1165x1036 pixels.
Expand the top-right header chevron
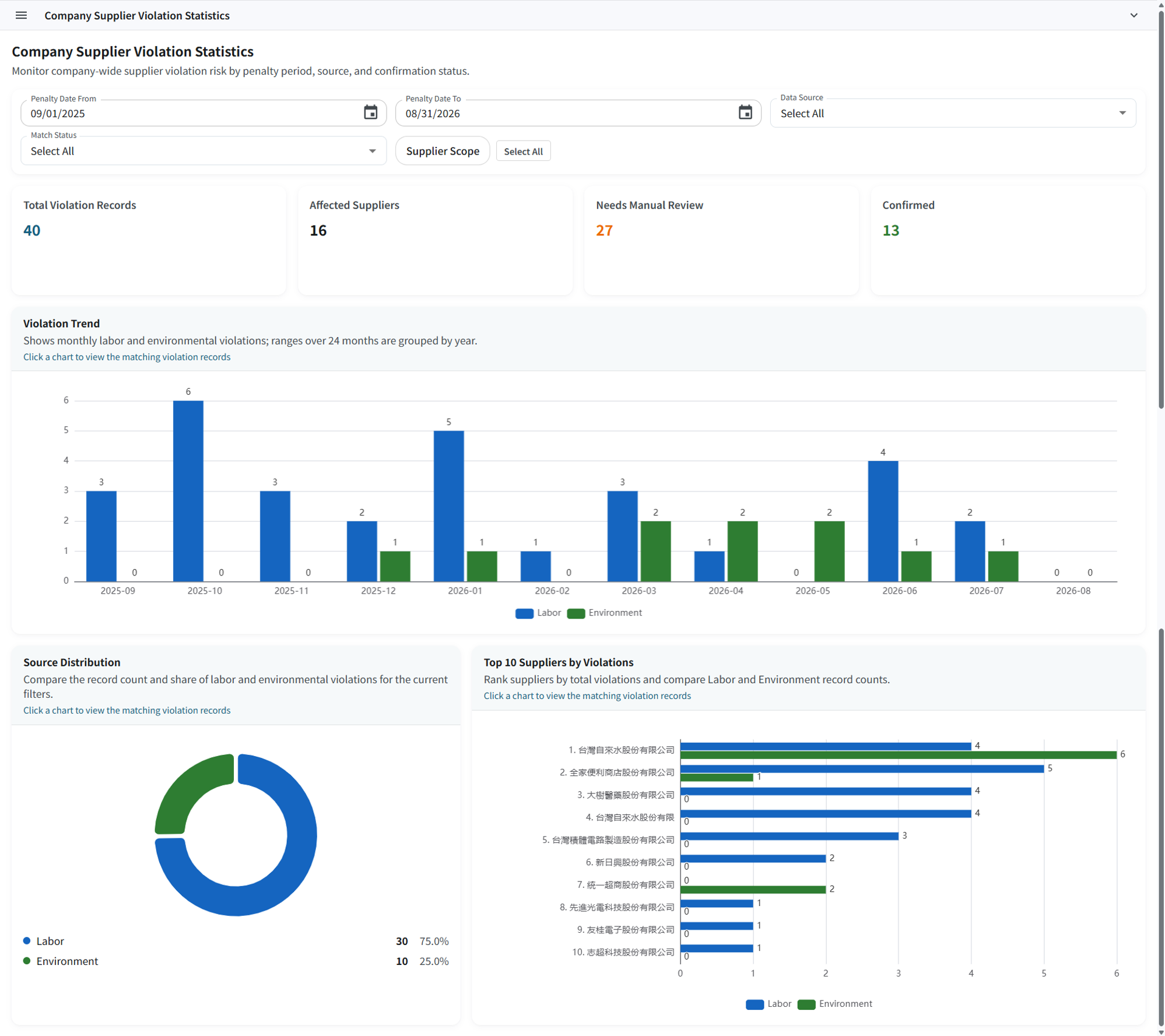click(1133, 15)
